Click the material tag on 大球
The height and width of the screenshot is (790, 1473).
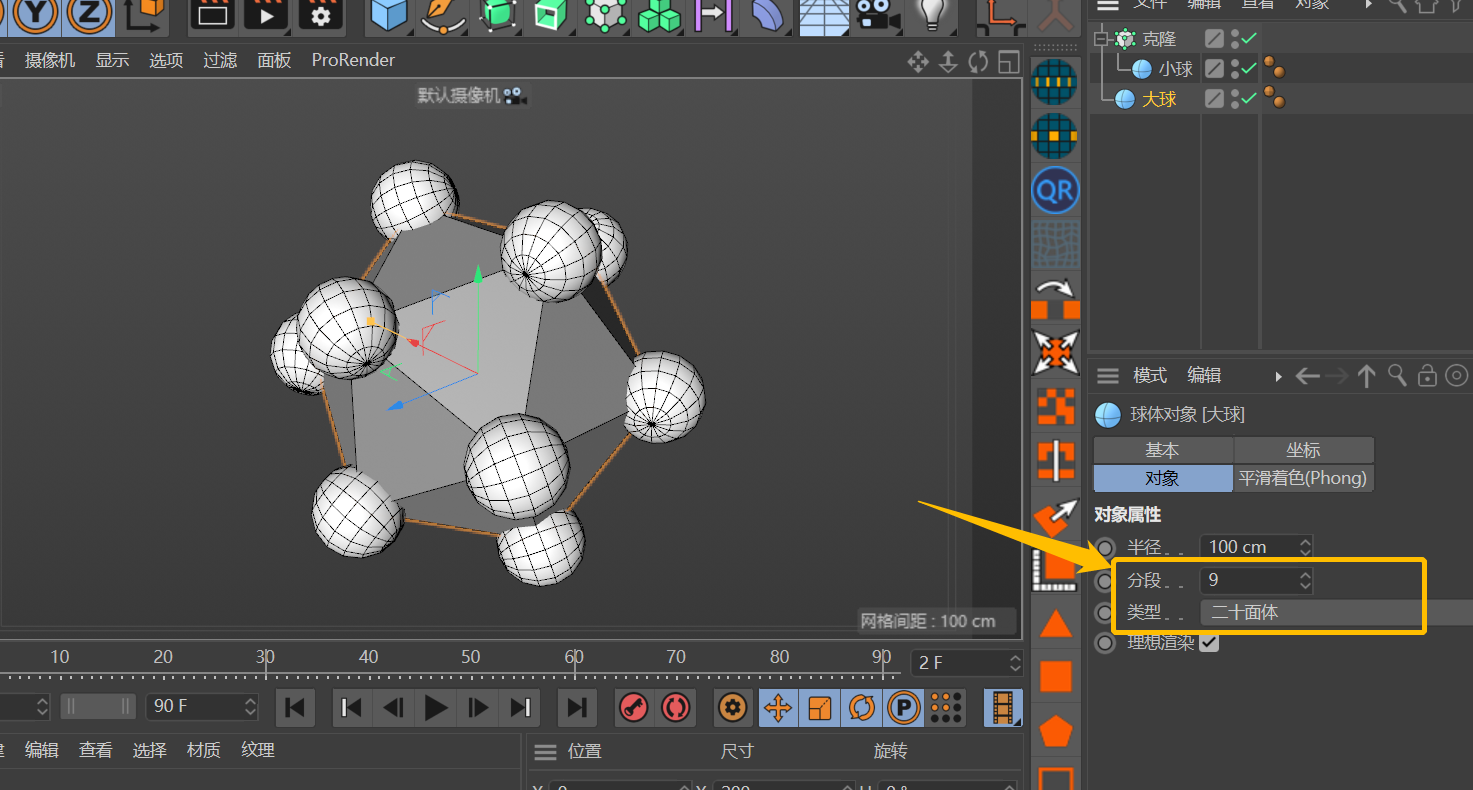(x=1274, y=98)
